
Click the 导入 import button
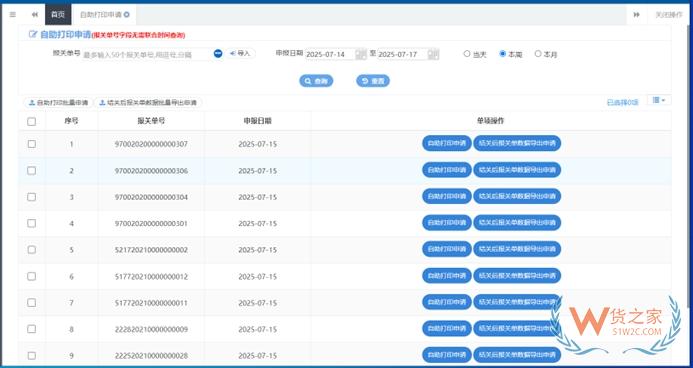241,53
